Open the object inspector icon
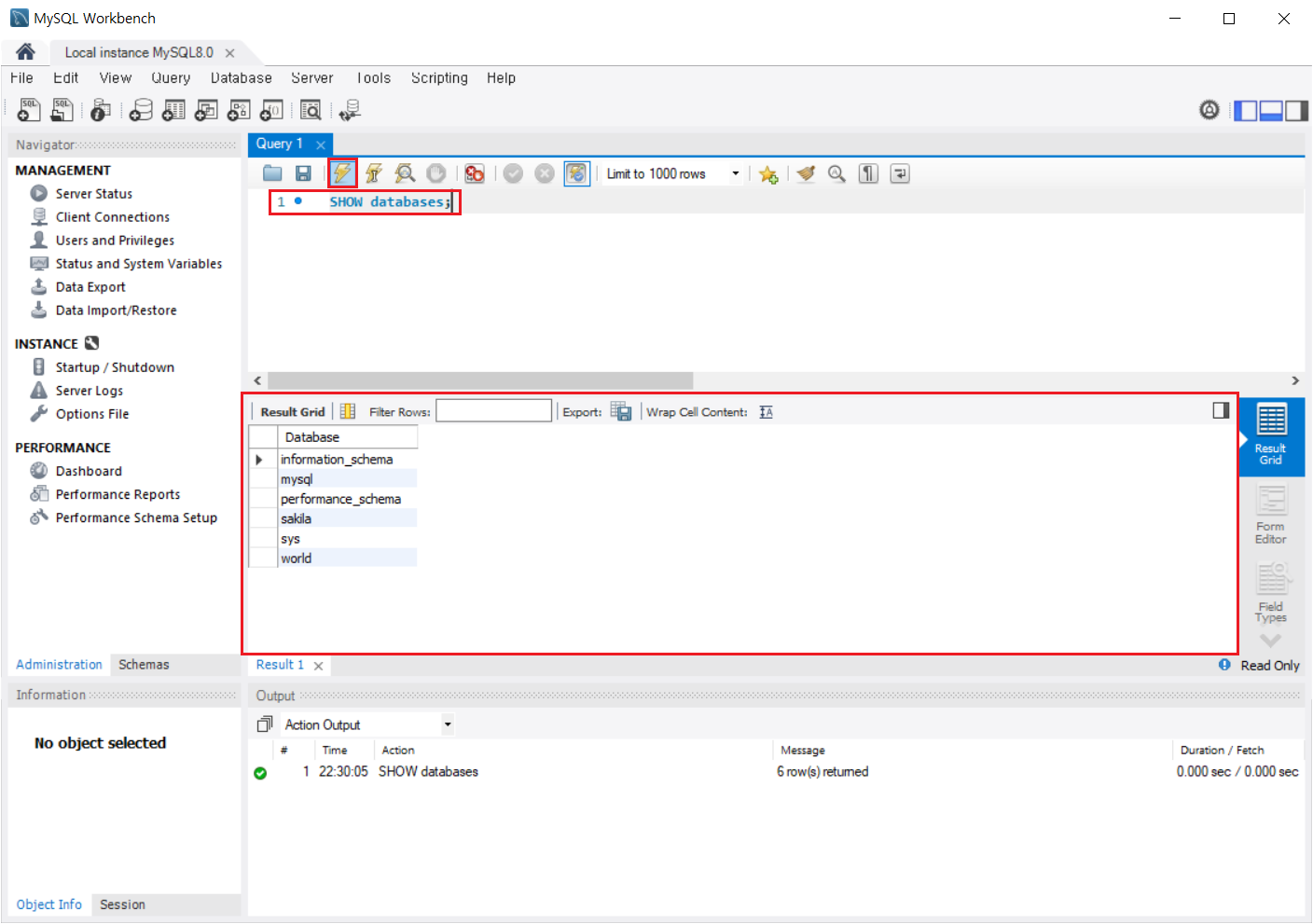1313x924 pixels. 101,110
